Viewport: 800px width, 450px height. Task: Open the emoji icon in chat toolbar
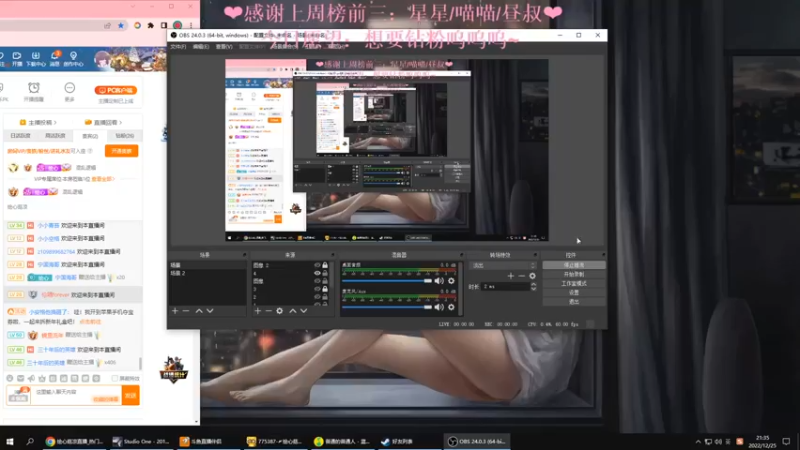tap(10, 379)
